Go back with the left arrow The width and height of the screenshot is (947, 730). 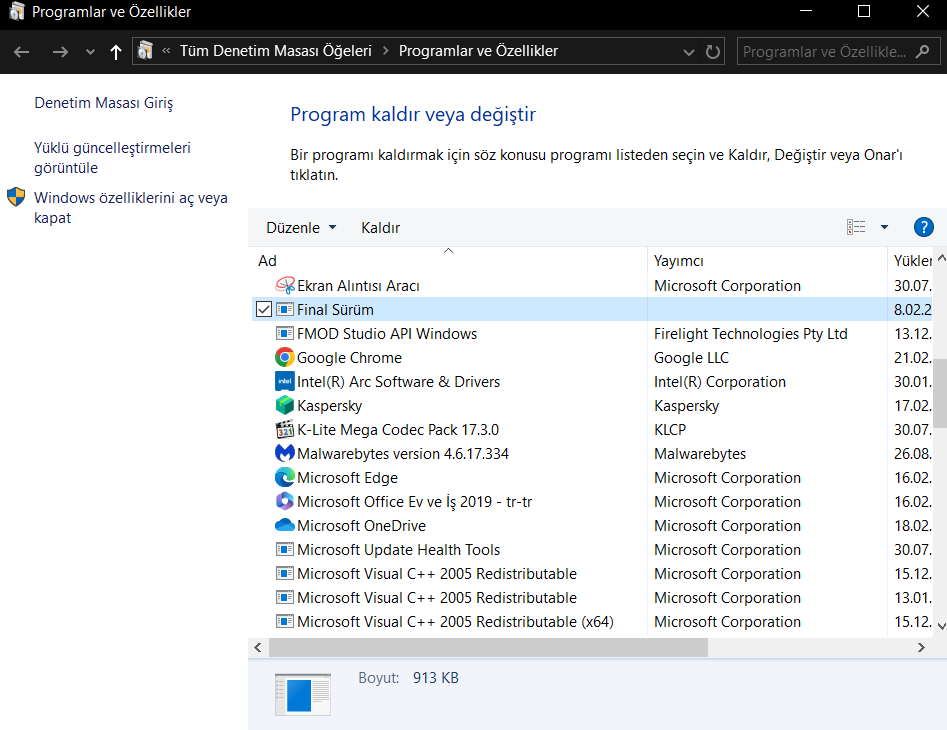coord(22,52)
